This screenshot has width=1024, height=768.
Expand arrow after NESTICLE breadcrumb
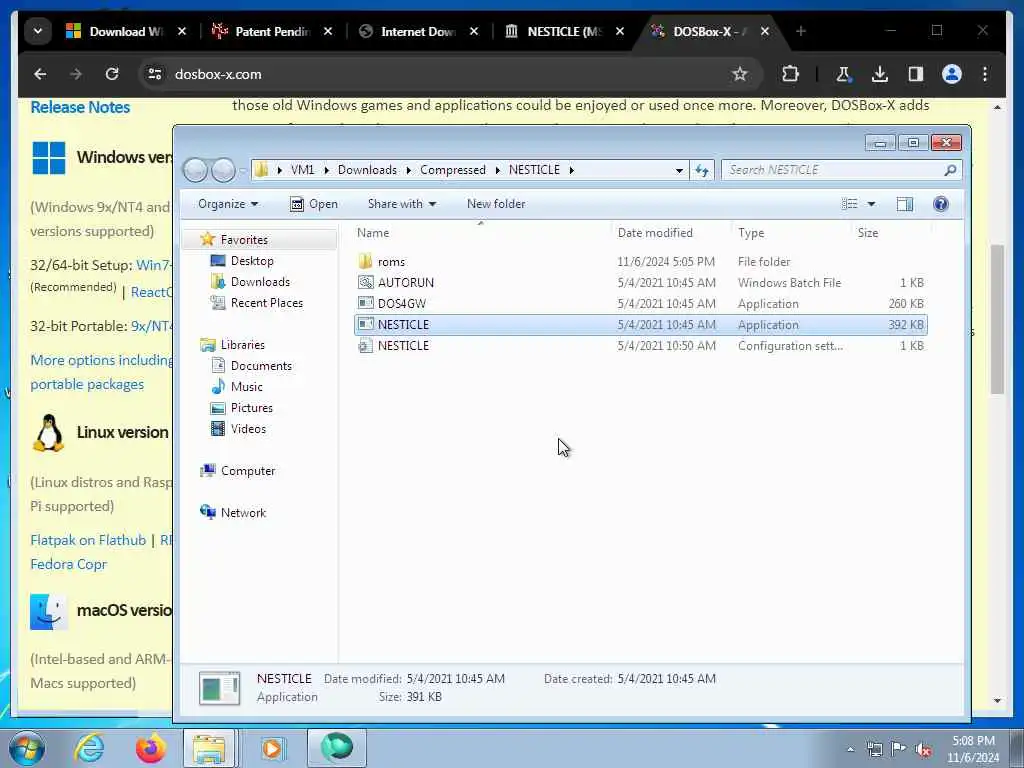click(x=571, y=170)
